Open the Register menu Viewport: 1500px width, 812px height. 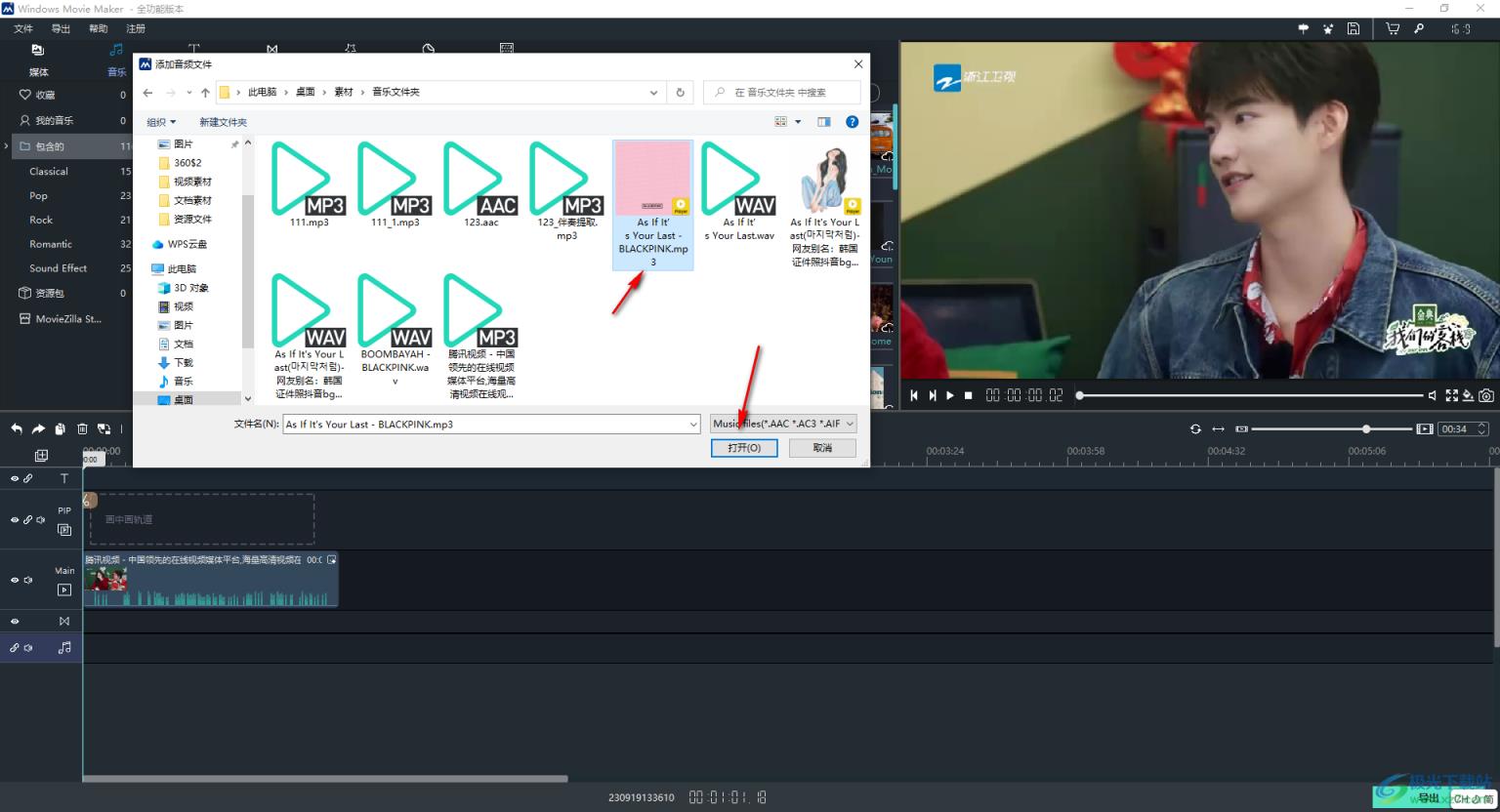(135, 28)
